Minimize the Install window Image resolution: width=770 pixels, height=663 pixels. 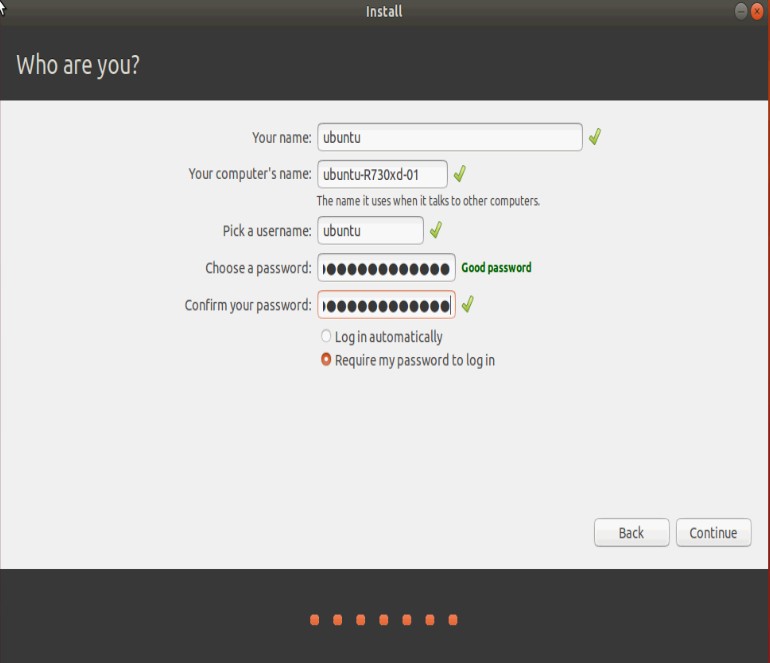tap(741, 11)
